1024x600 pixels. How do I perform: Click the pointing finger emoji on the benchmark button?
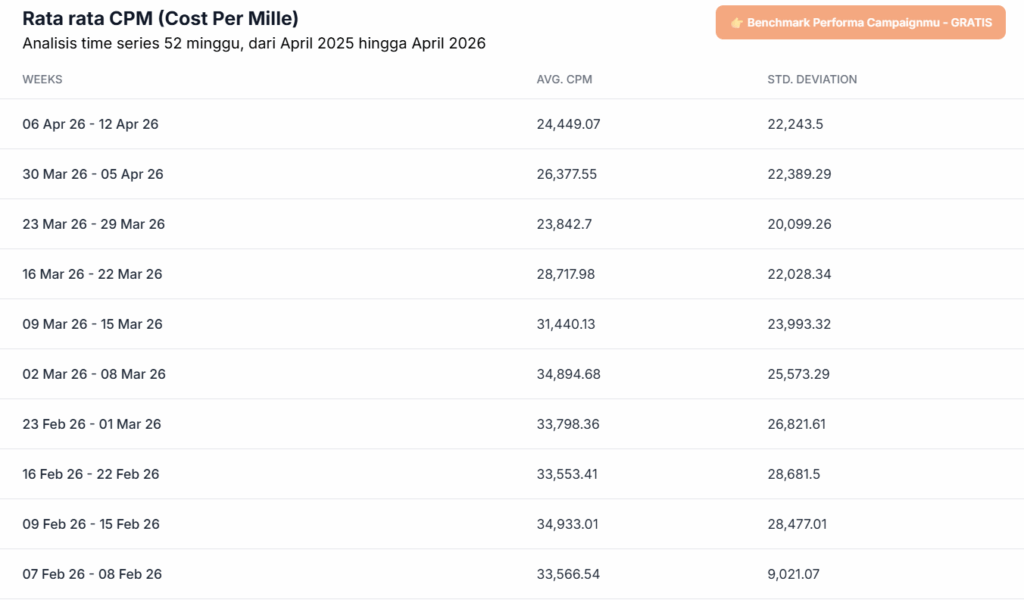tap(738, 22)
